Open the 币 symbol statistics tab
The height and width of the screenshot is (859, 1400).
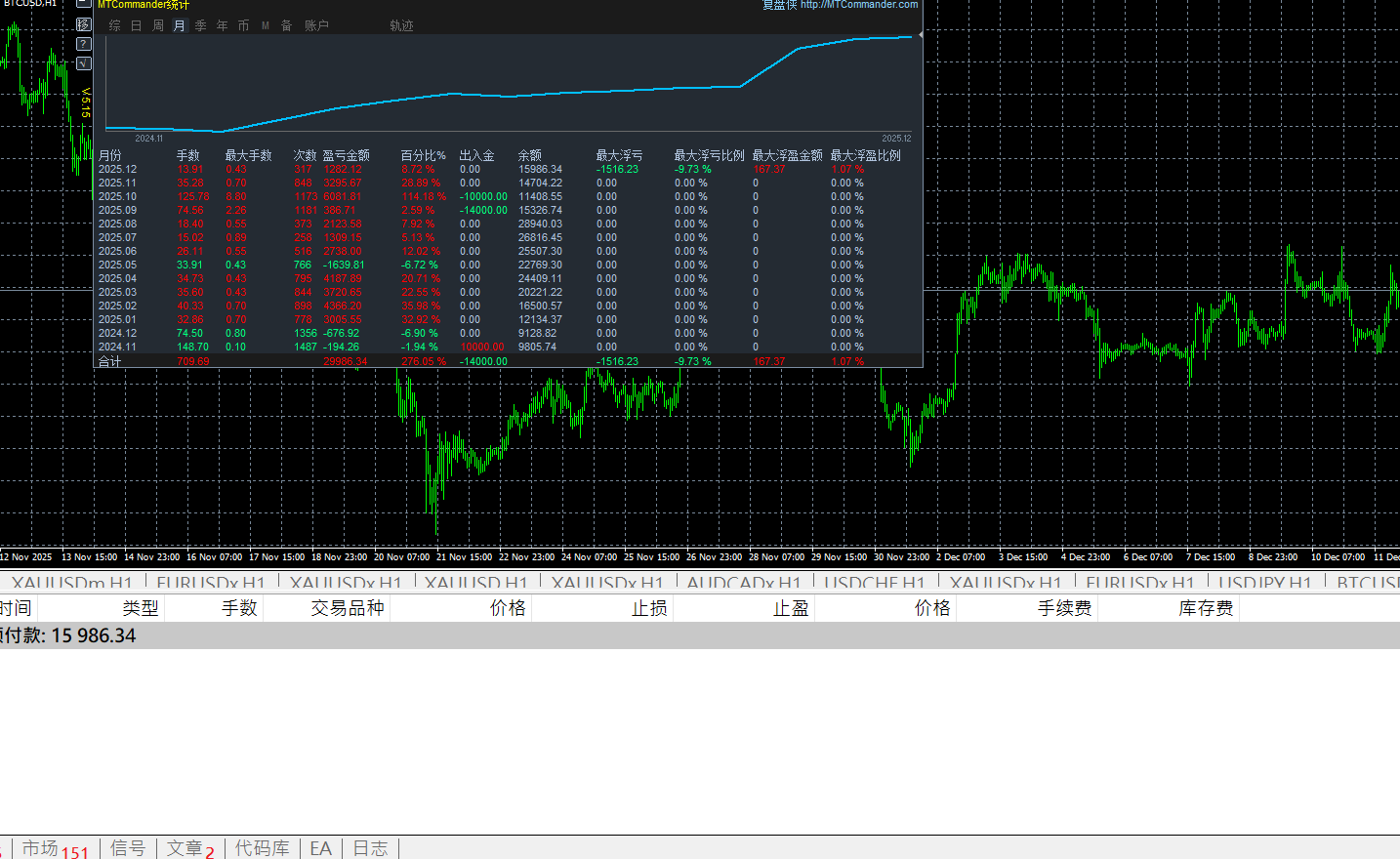click(x=244, y=25)
